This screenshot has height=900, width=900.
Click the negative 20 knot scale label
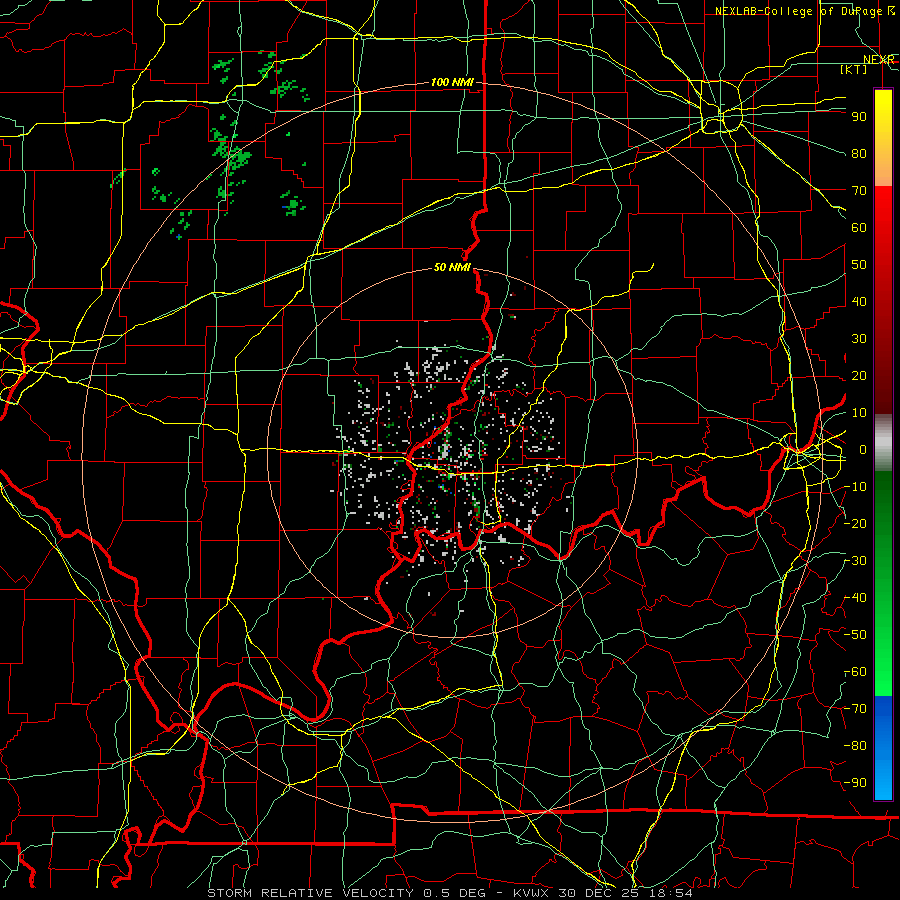855,523
